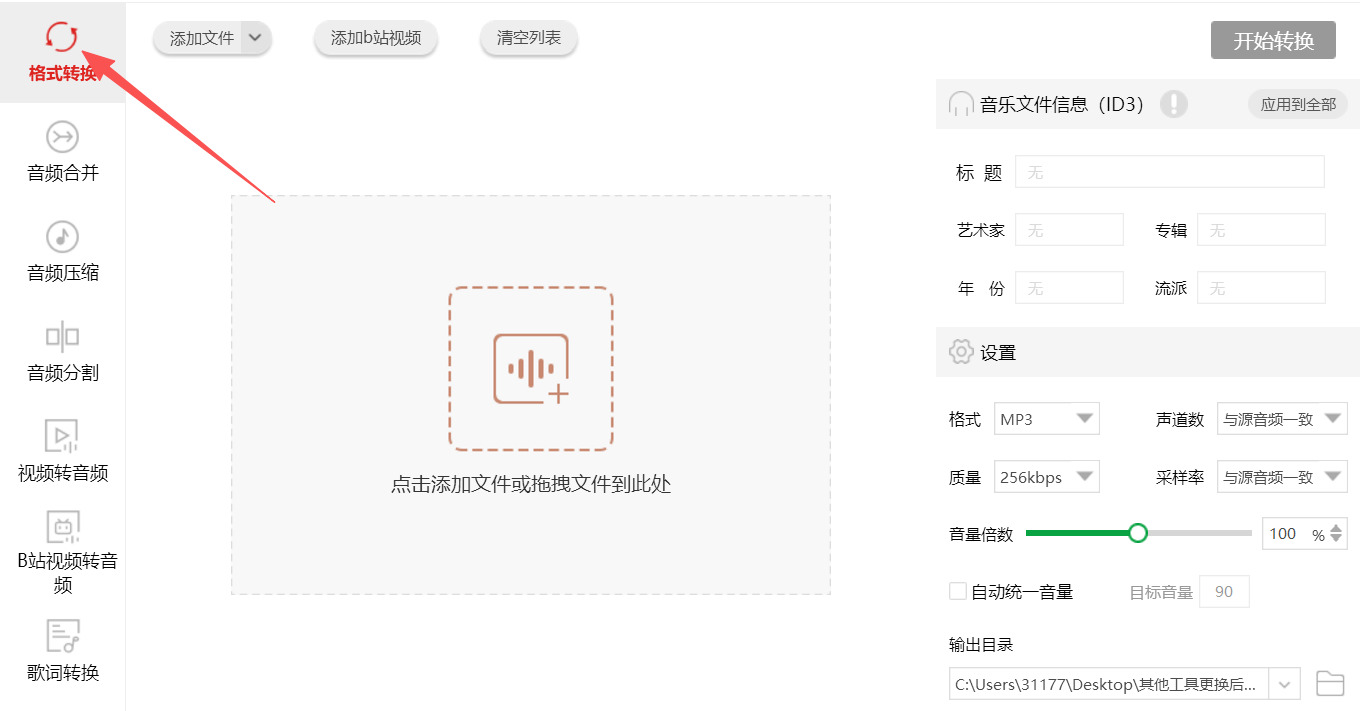Image resolution: width=1360 pixels, height=711 pixels.
Task: Open the output directory history dropdown
Action: 1284,684
